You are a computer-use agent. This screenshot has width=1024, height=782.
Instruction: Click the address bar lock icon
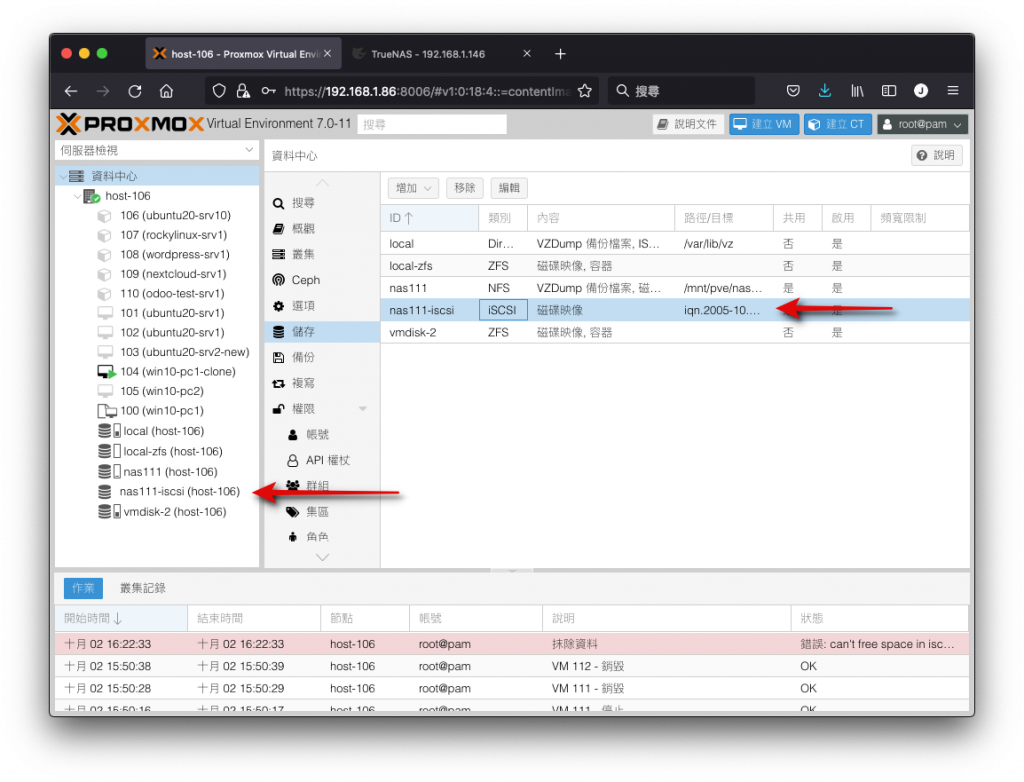coord(243,91)
